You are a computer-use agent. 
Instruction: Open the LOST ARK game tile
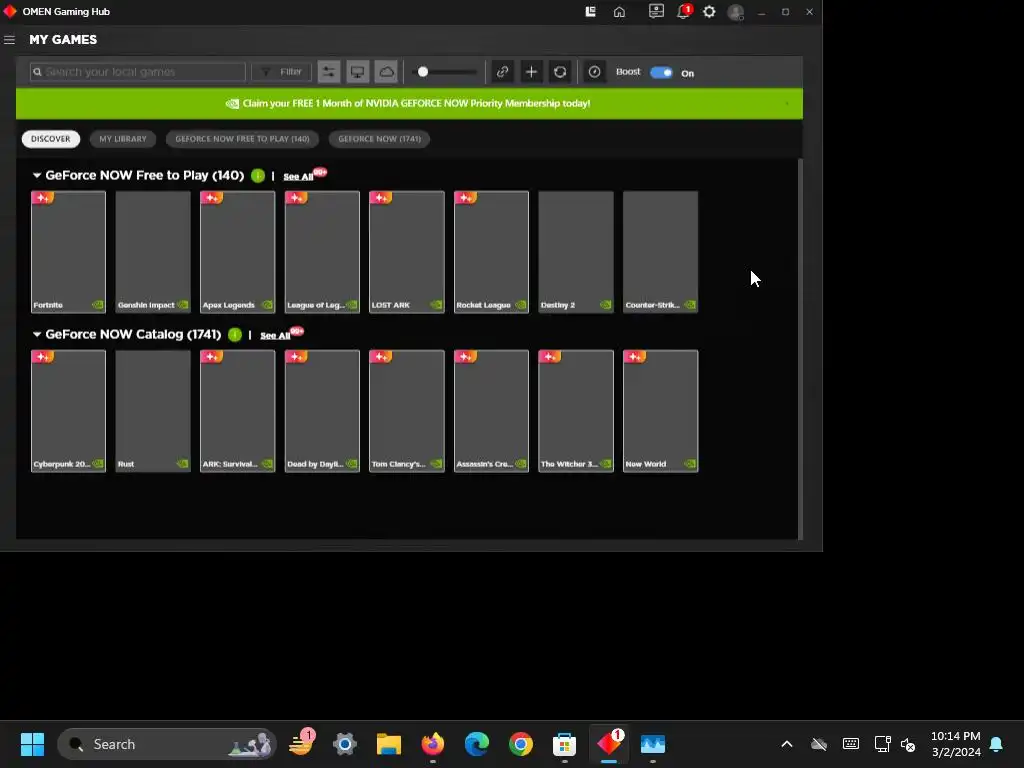[x=407, y=252]
